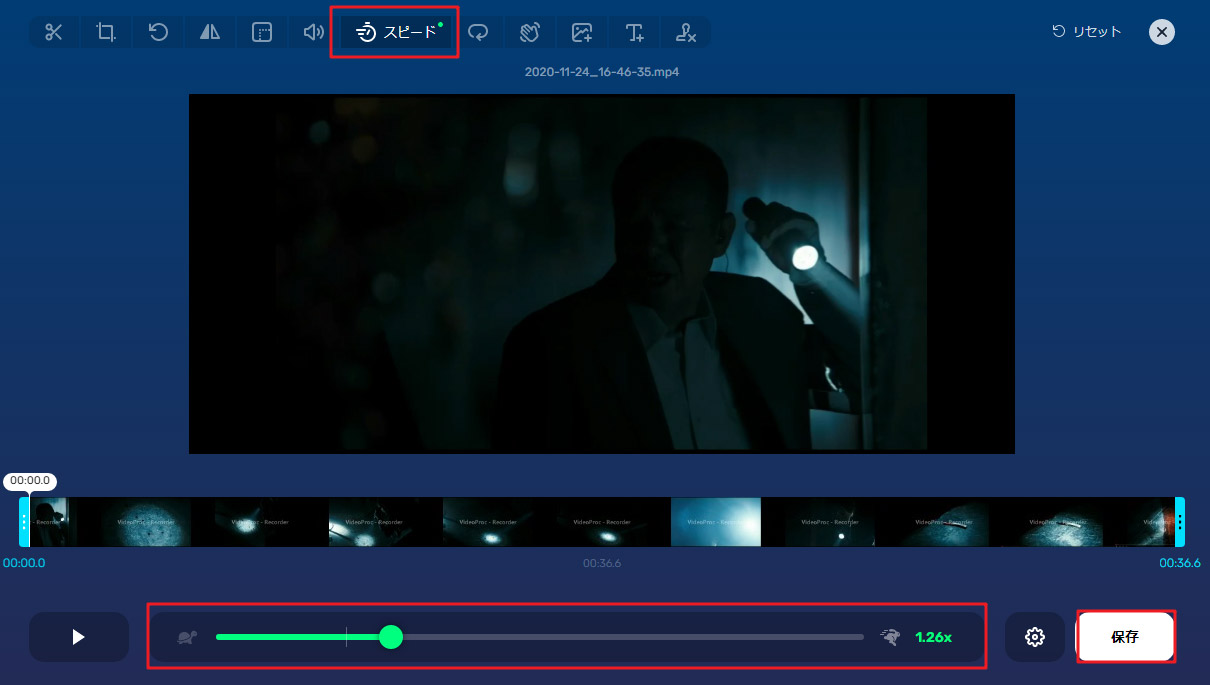This screenshot has height=685, width=1210.
Task: Open the volume adjustment tool
Action: coord(314,32)
